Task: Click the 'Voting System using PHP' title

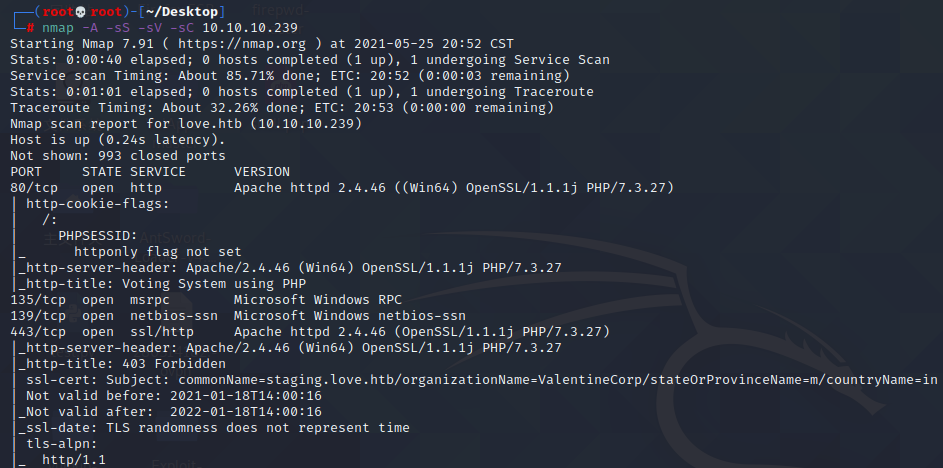Action: 214,284
